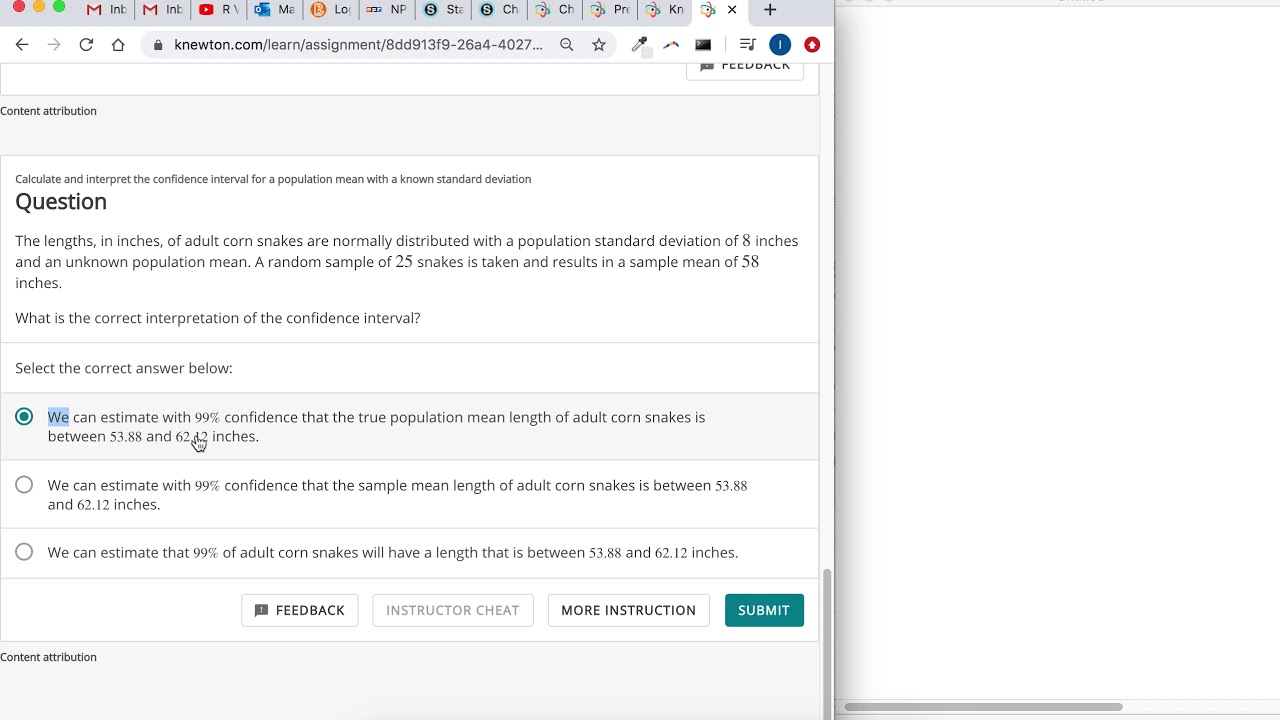Click the red update arrow icon

[x=812, y=45]
